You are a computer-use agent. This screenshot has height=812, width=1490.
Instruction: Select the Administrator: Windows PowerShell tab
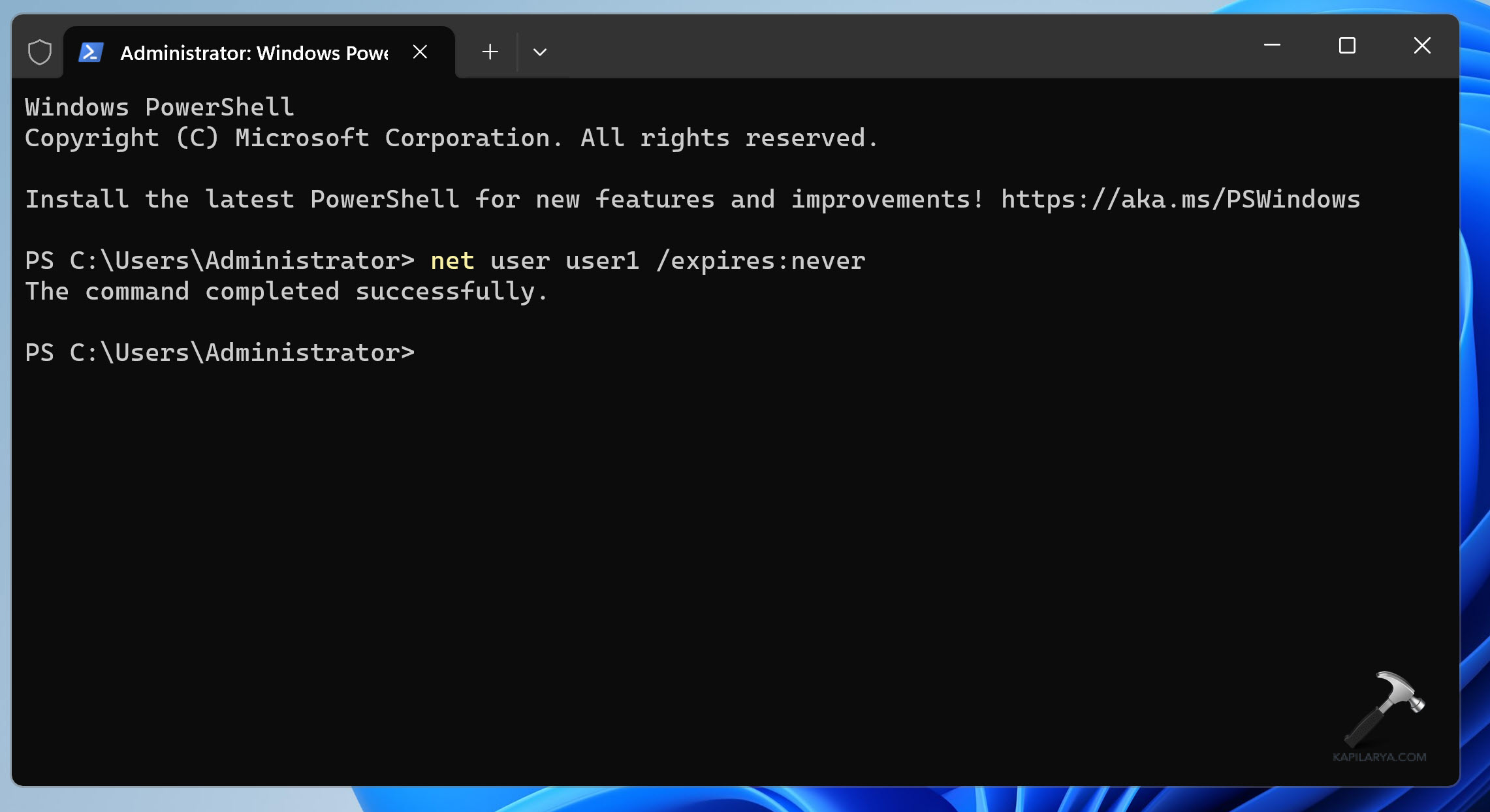[x=254, y=53]
